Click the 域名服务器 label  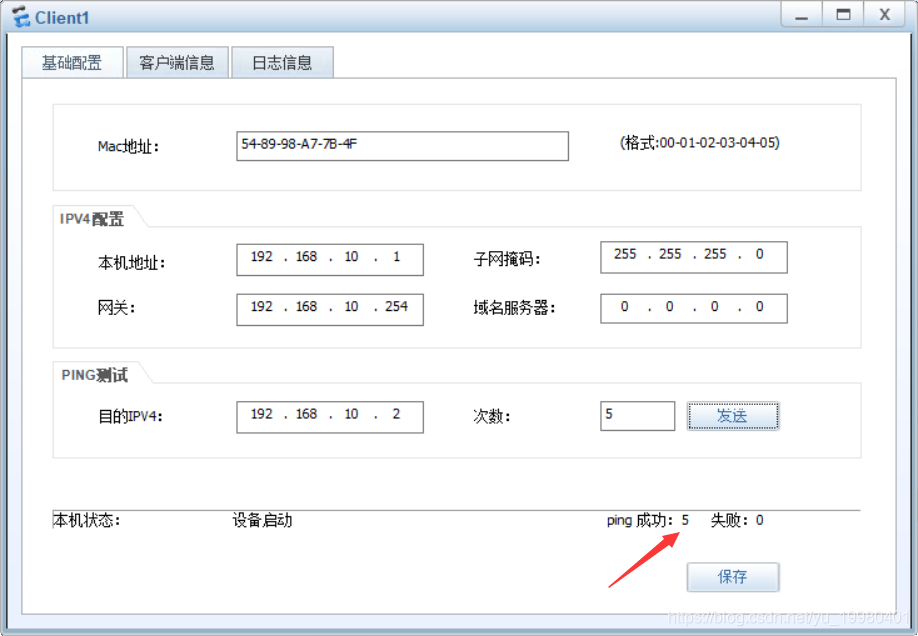coord(514,307)
